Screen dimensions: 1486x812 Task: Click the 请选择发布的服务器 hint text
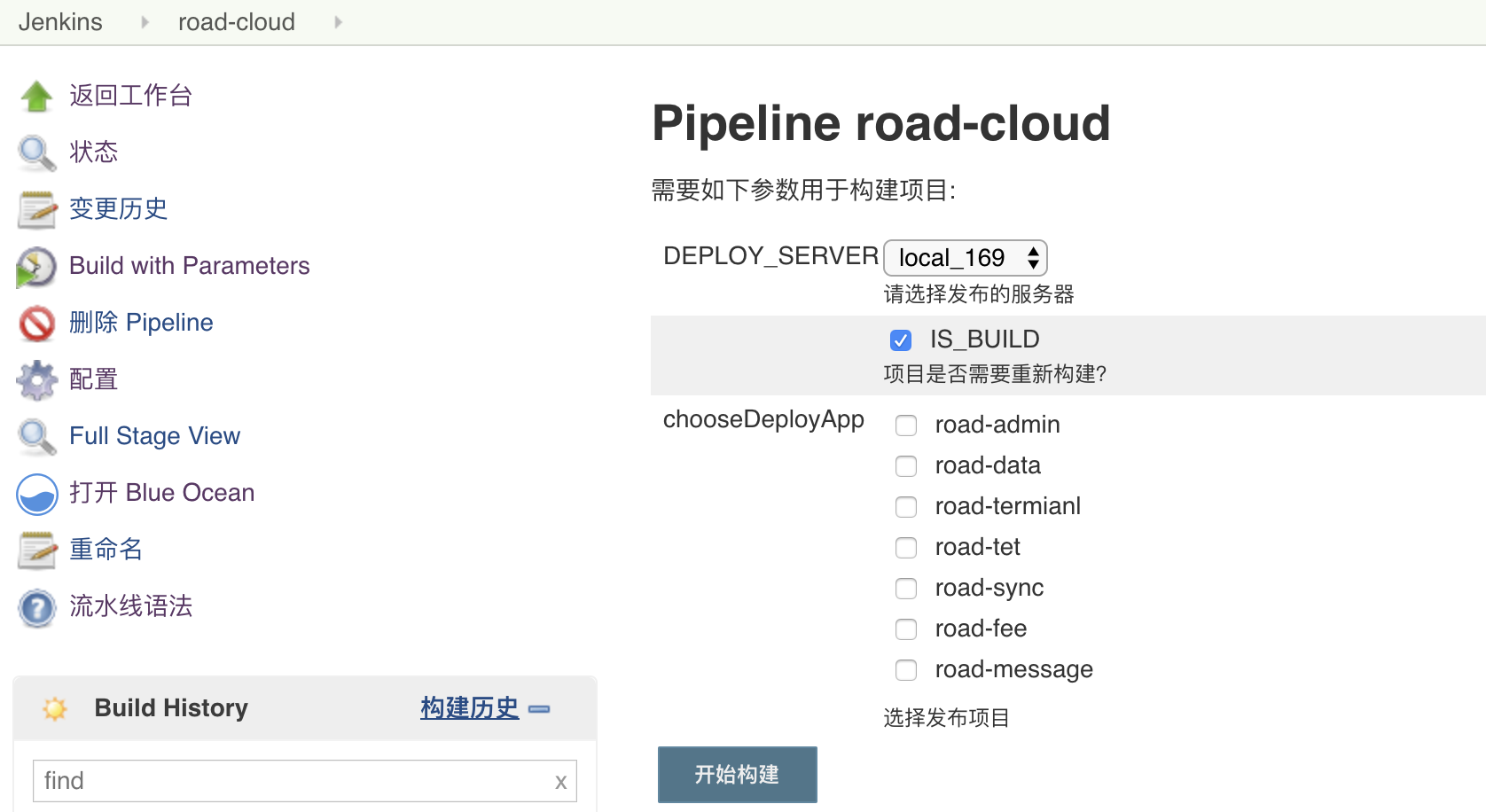(x=979, y=294)
